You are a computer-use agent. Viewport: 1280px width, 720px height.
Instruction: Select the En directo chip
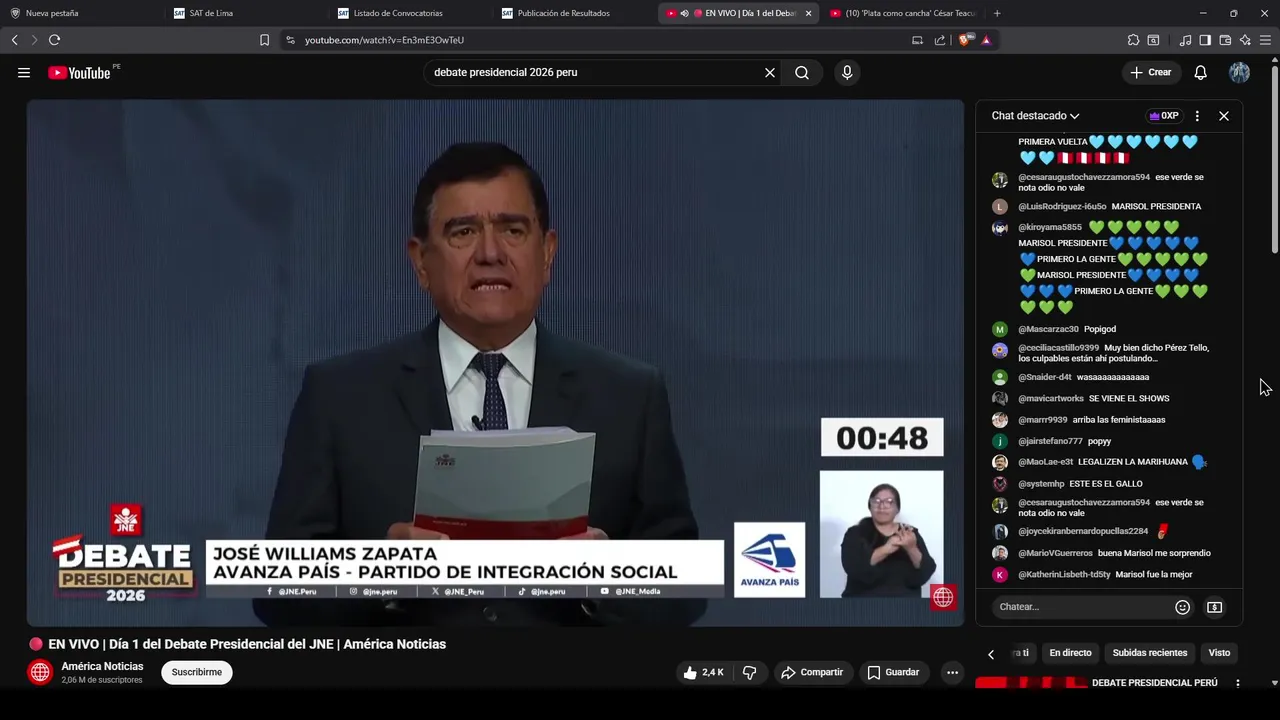(x=1070, y=653)
